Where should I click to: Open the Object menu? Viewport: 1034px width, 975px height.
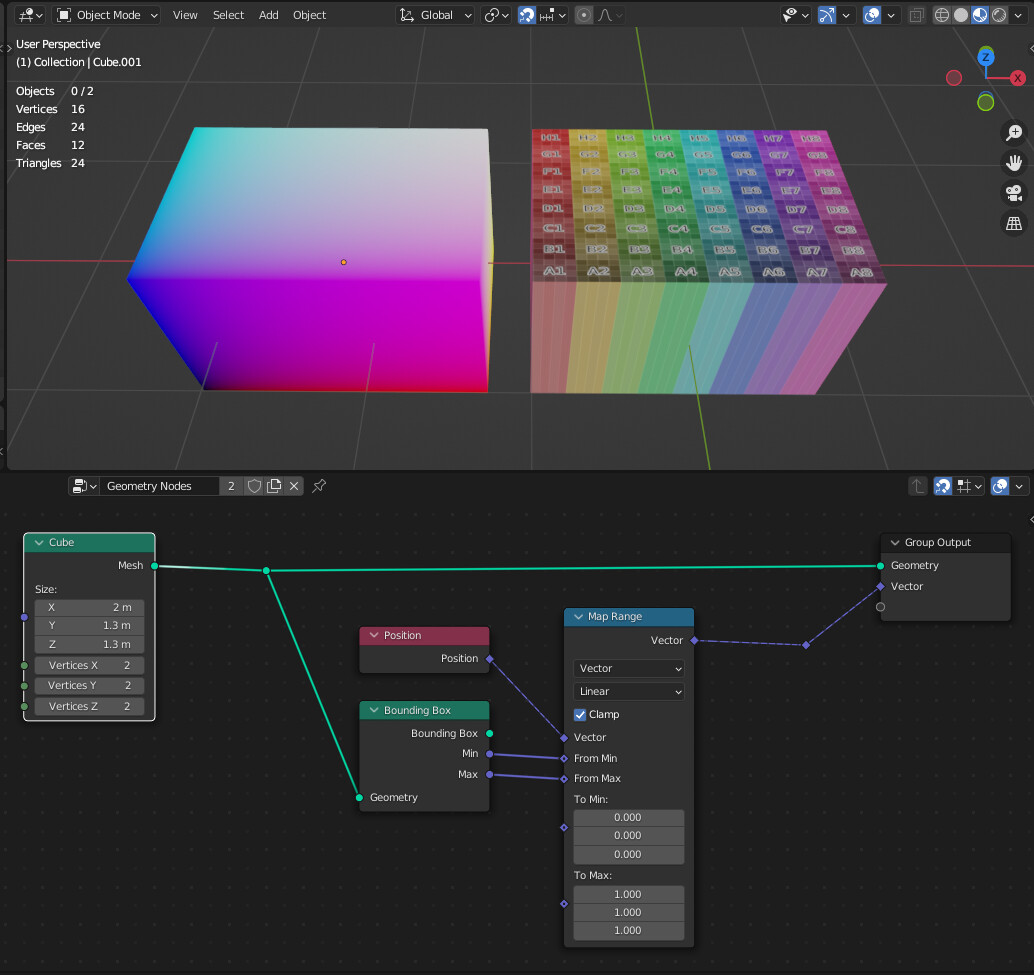309,15
